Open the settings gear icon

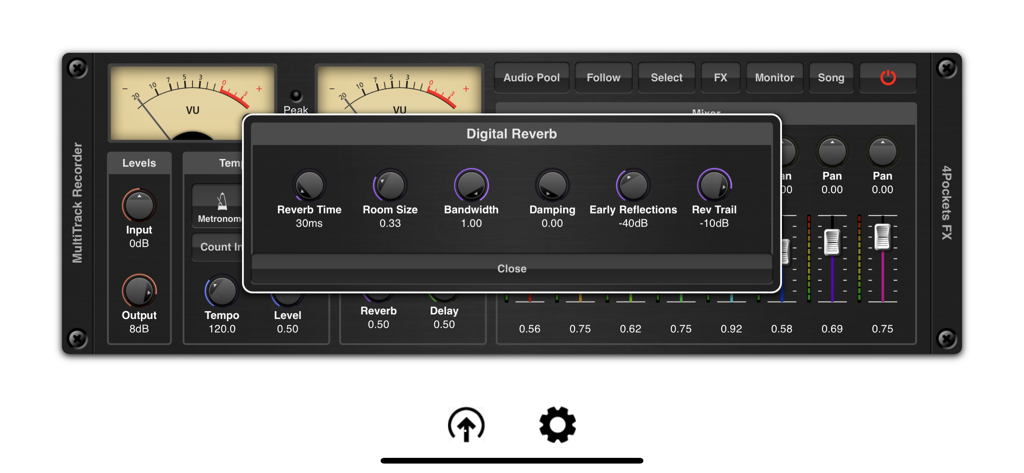(557, 425)
